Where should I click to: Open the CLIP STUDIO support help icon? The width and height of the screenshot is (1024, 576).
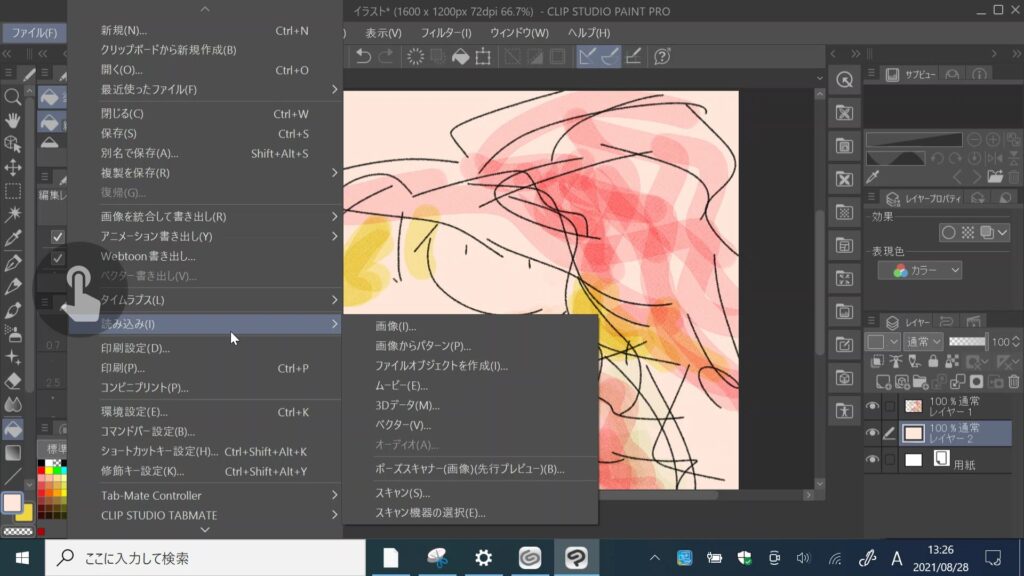[662, 57]
